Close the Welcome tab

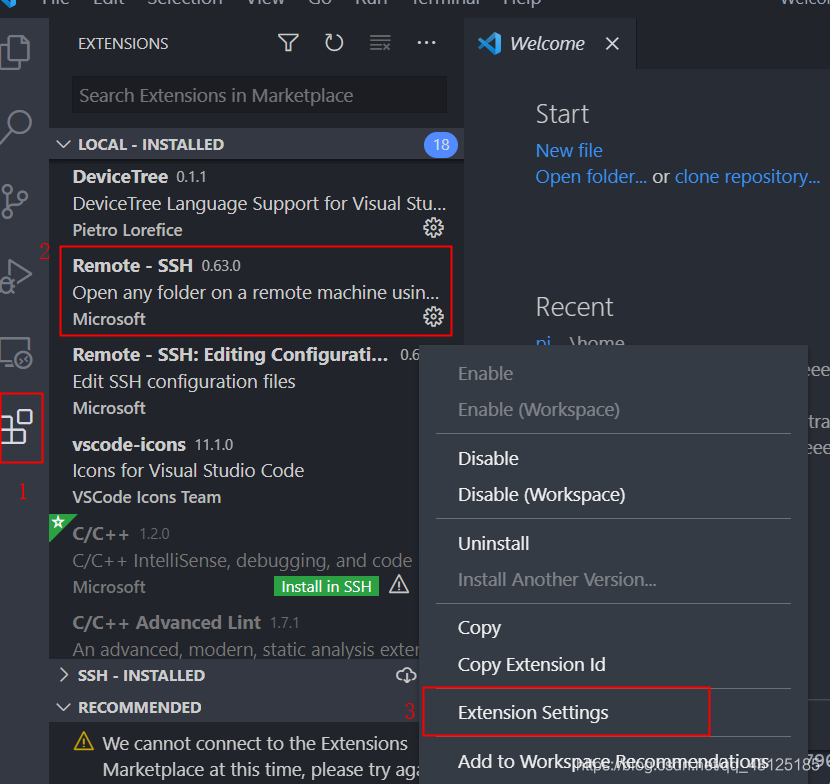point(612,43)
